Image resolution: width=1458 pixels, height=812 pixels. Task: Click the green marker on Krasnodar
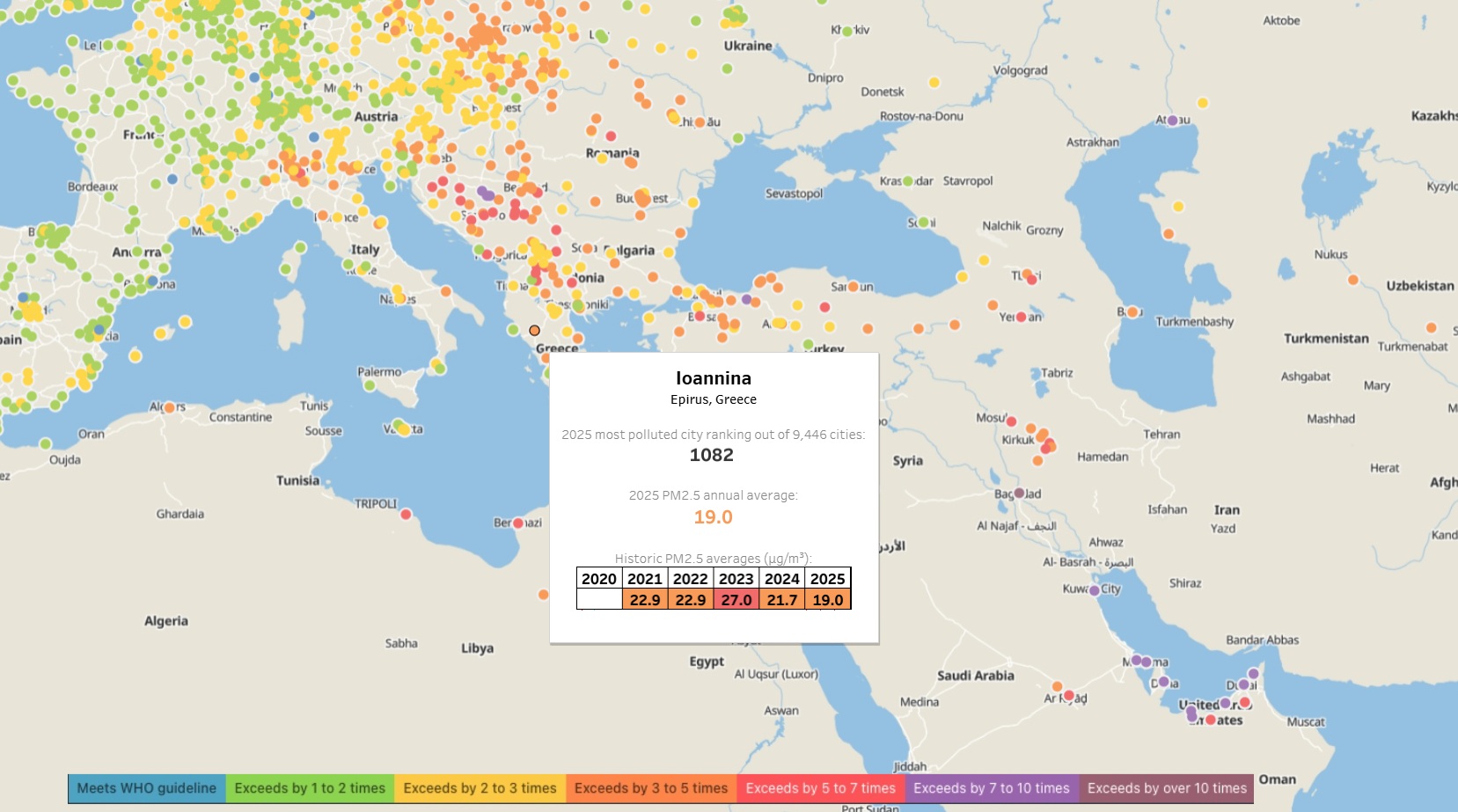[x=908, y=181]
